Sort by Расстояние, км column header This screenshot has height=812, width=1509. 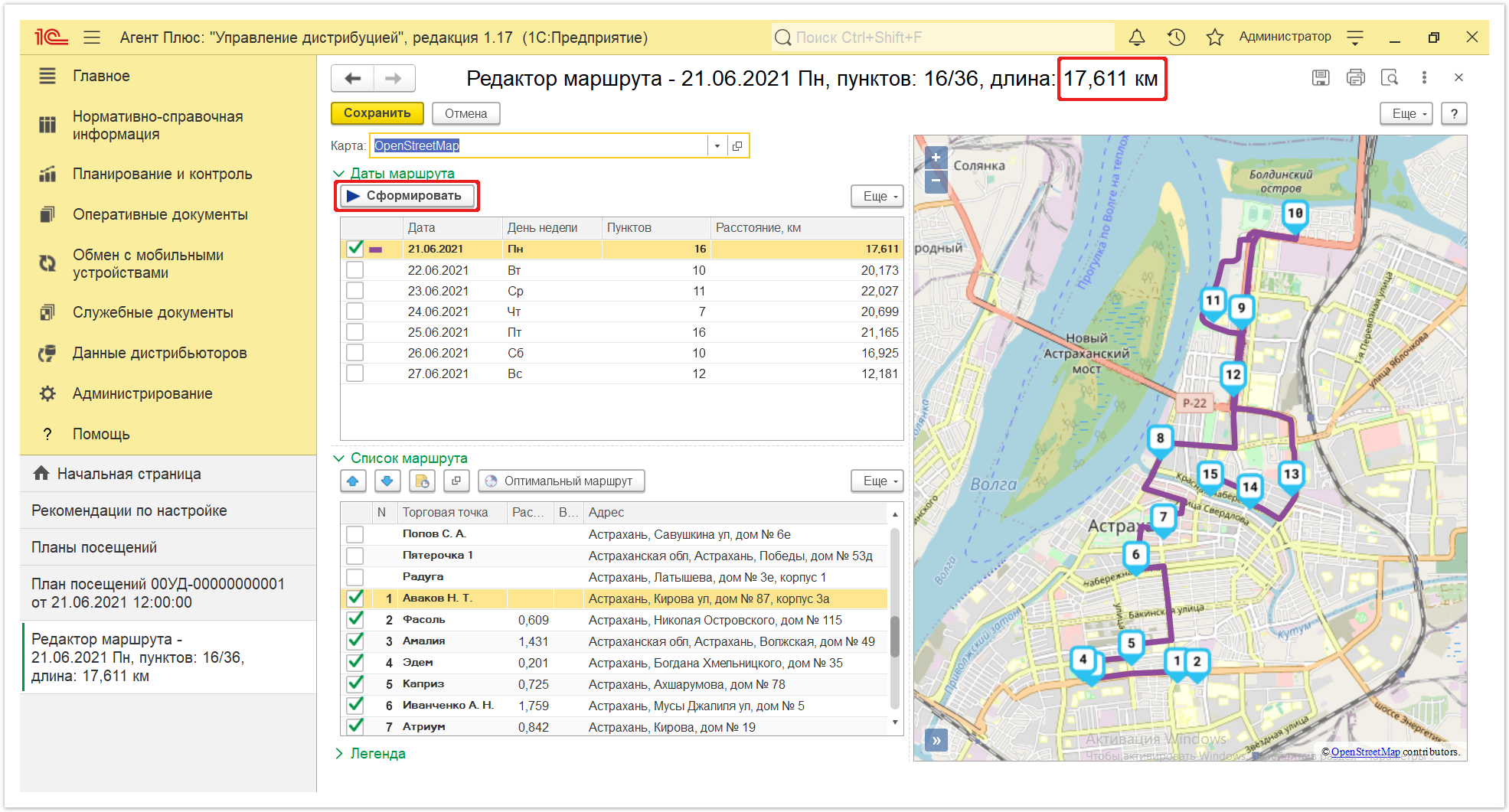[x=807, y=227]
